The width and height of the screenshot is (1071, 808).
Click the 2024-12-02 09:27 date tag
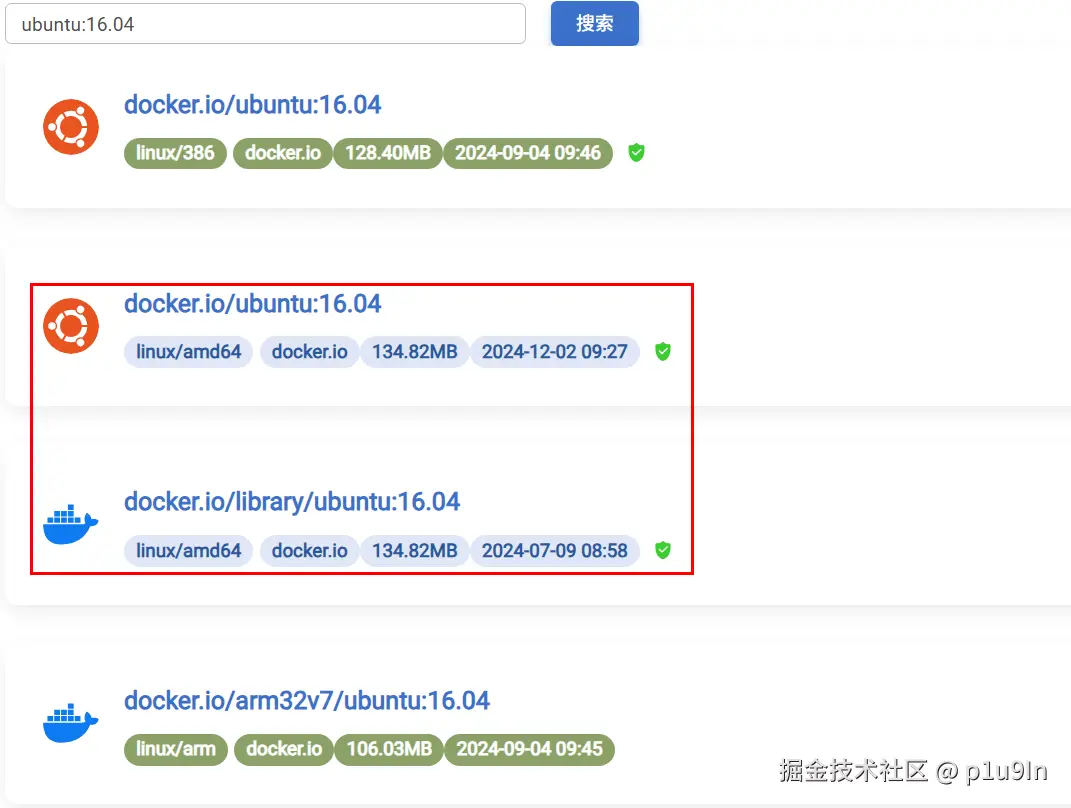point(555,352)
